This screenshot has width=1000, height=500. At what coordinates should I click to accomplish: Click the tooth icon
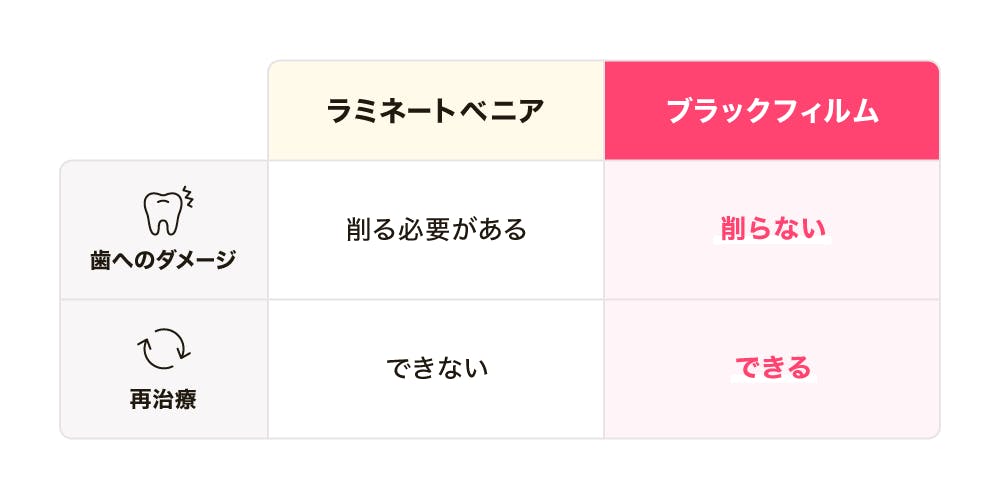point(162,214)
